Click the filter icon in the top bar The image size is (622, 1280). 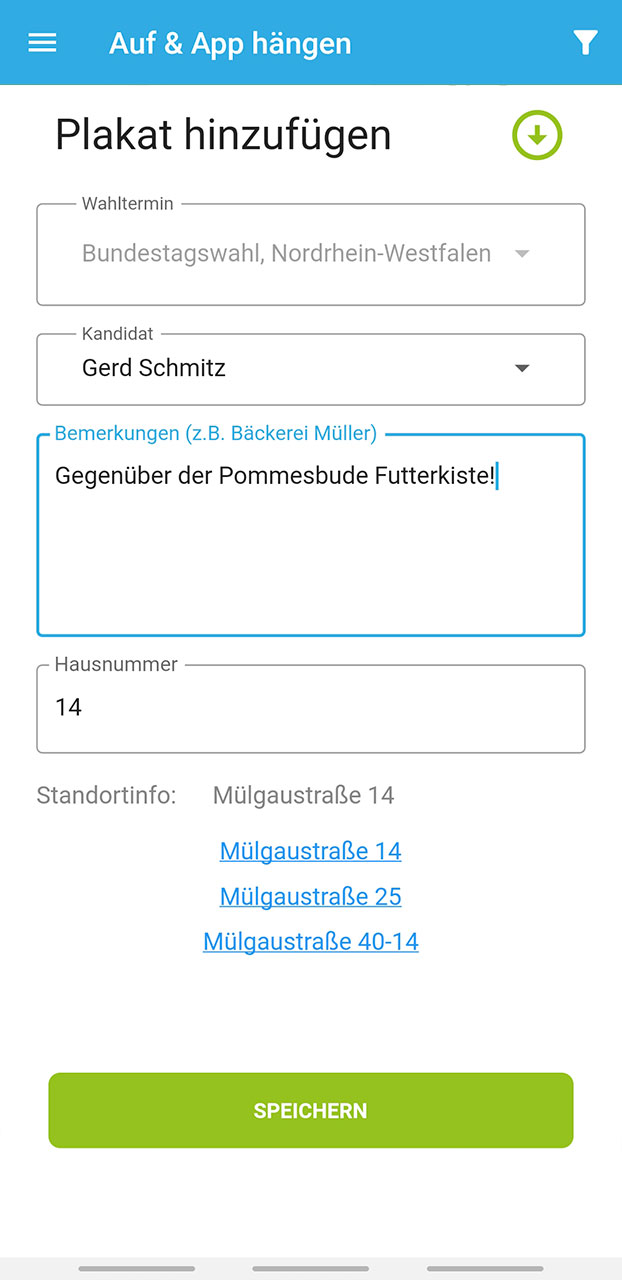coord(585,42)
